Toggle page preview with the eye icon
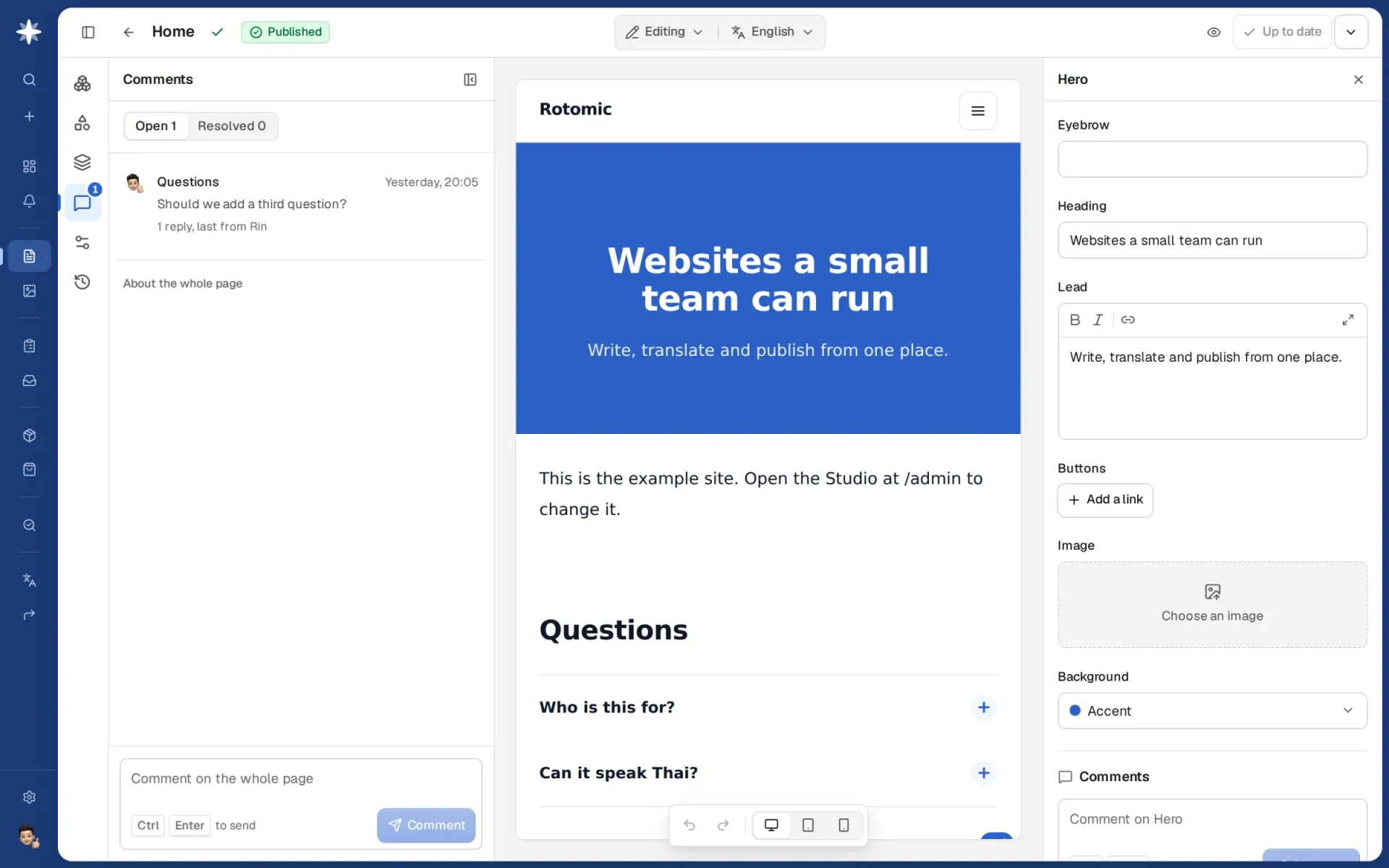The height and width of the screenshot is (868, 1389). tap(1214, 32)
